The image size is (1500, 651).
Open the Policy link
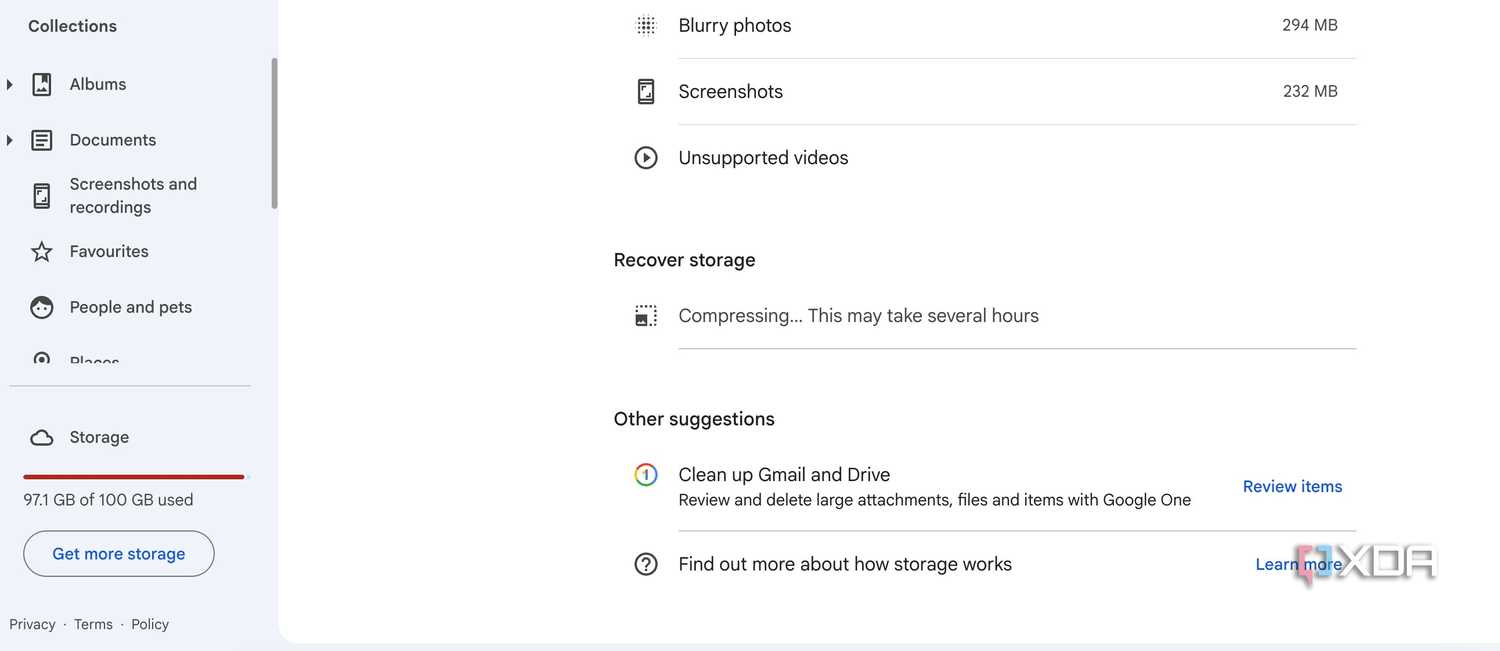click(150, 624)
